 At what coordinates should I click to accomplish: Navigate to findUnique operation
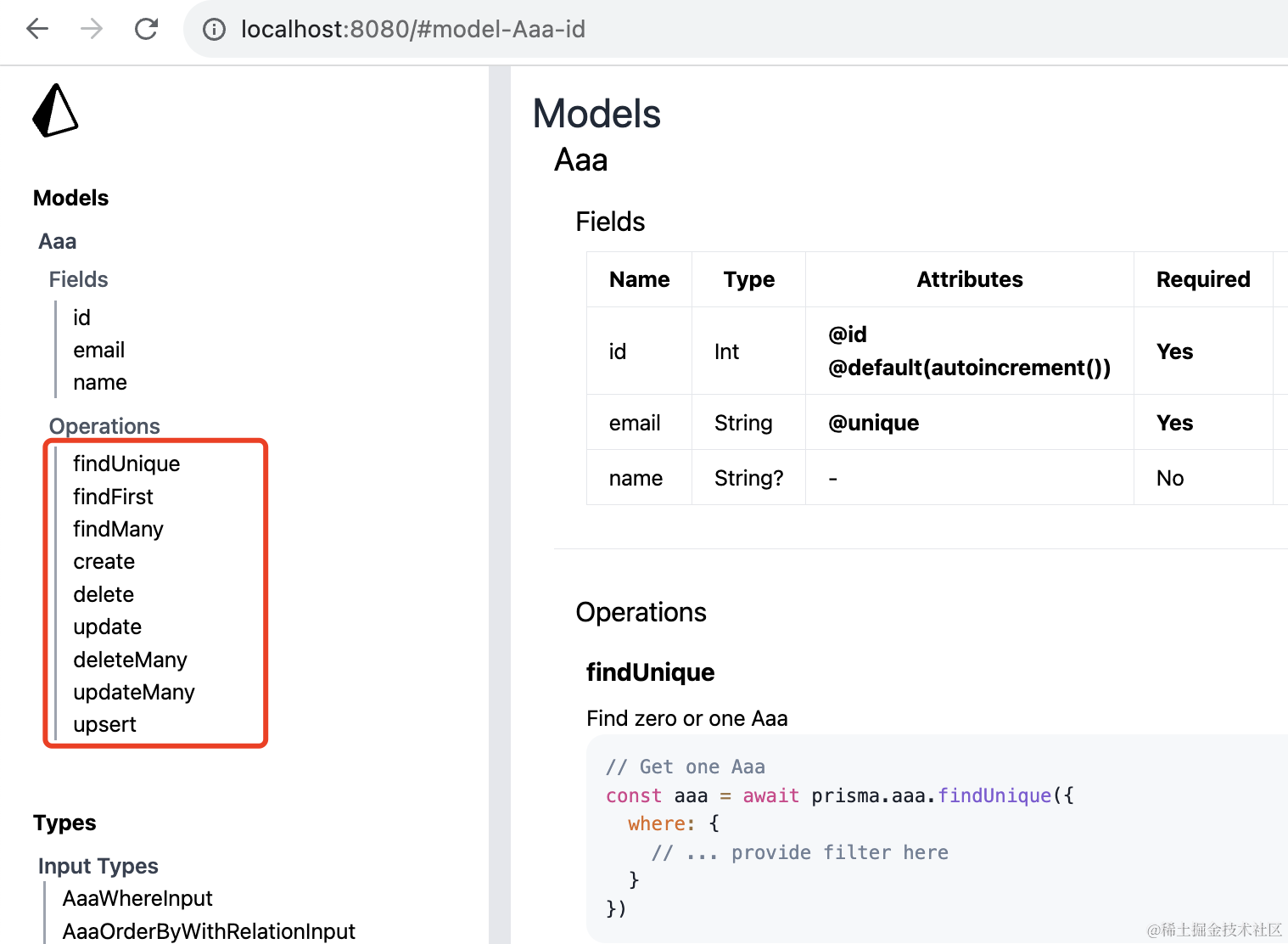point(126,464)
